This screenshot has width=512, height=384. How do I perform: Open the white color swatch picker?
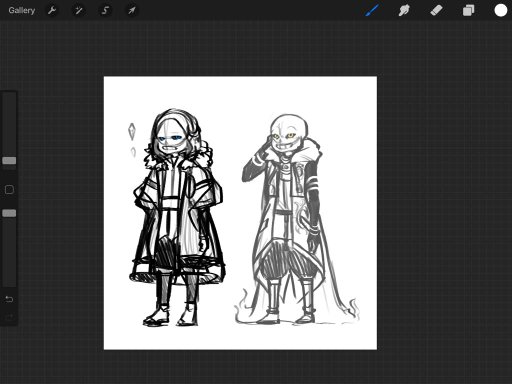coord(500,10)
